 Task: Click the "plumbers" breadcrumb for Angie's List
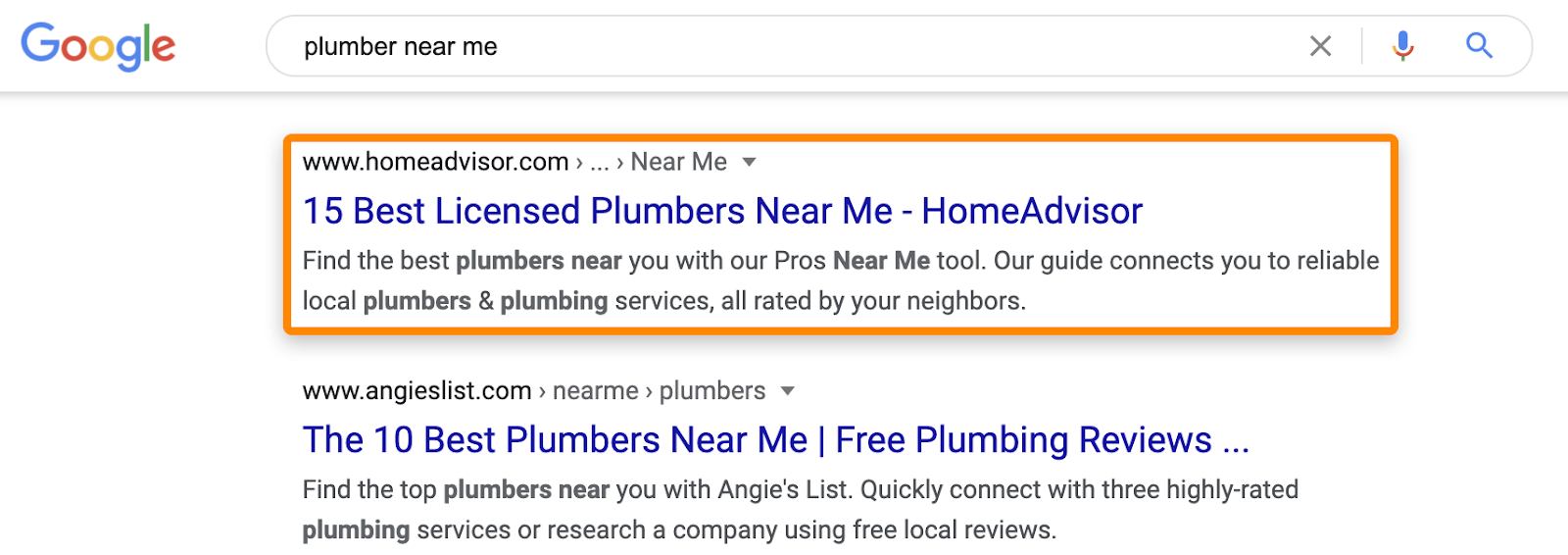click(x=712, y=391)
